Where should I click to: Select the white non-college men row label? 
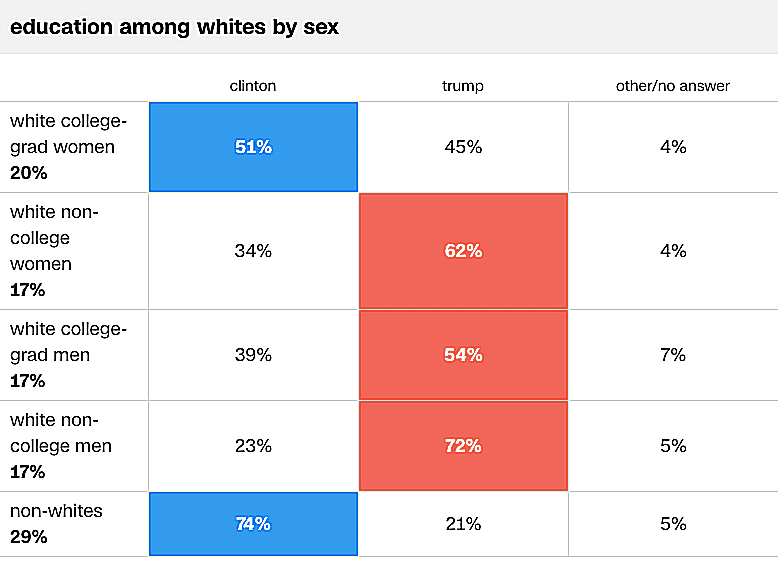click(61, 445)
